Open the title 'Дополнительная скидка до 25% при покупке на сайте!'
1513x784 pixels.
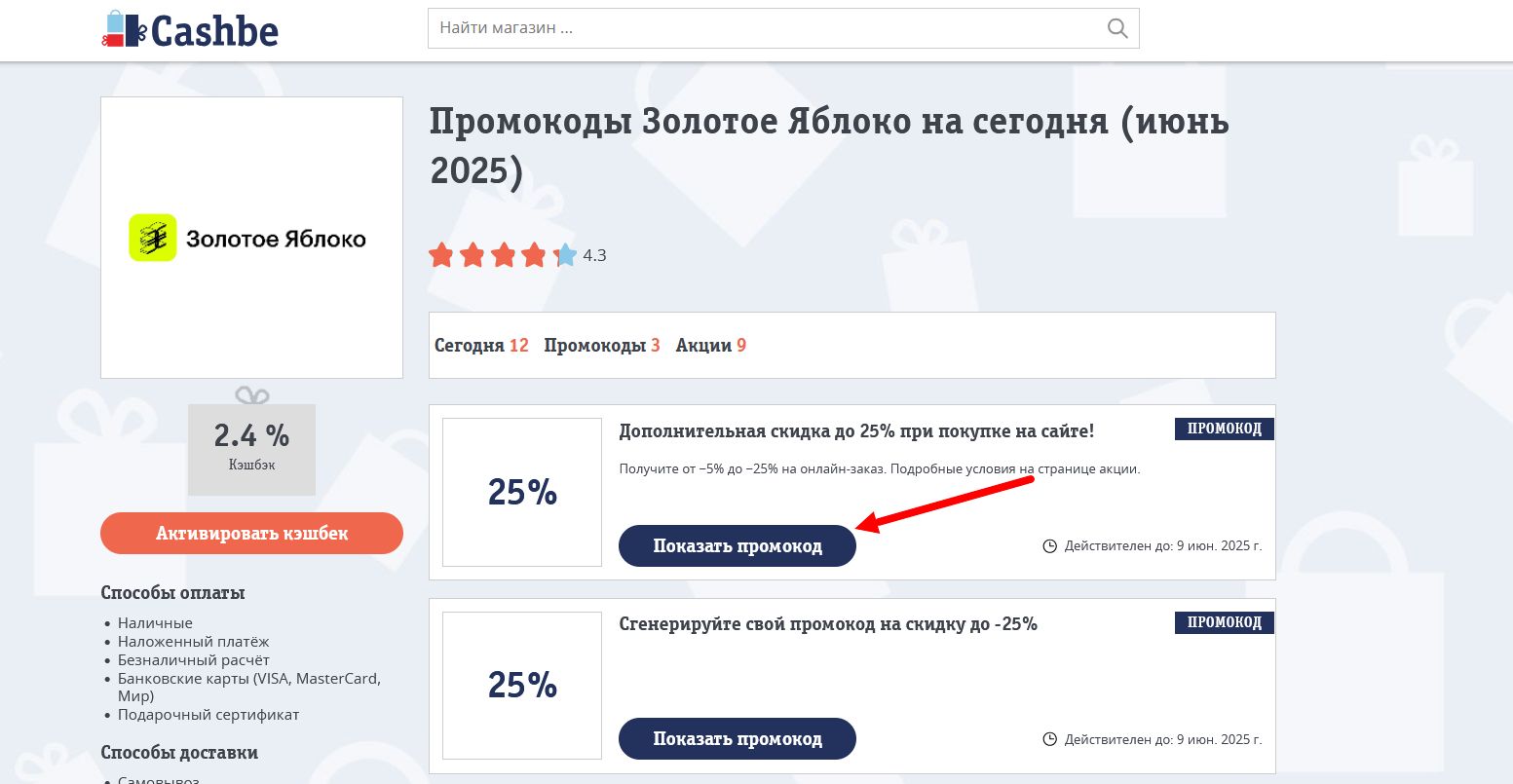point(856,430)
